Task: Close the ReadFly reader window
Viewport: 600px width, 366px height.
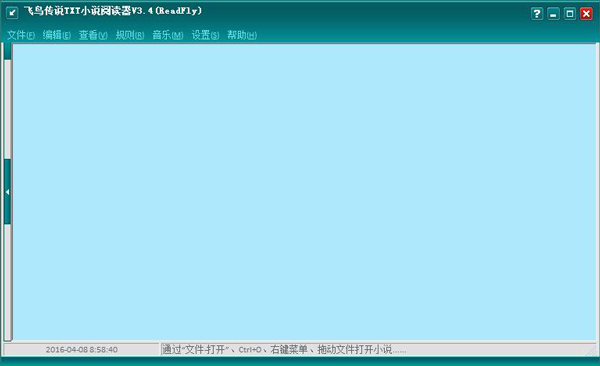Action: click(x=586, y=14)
